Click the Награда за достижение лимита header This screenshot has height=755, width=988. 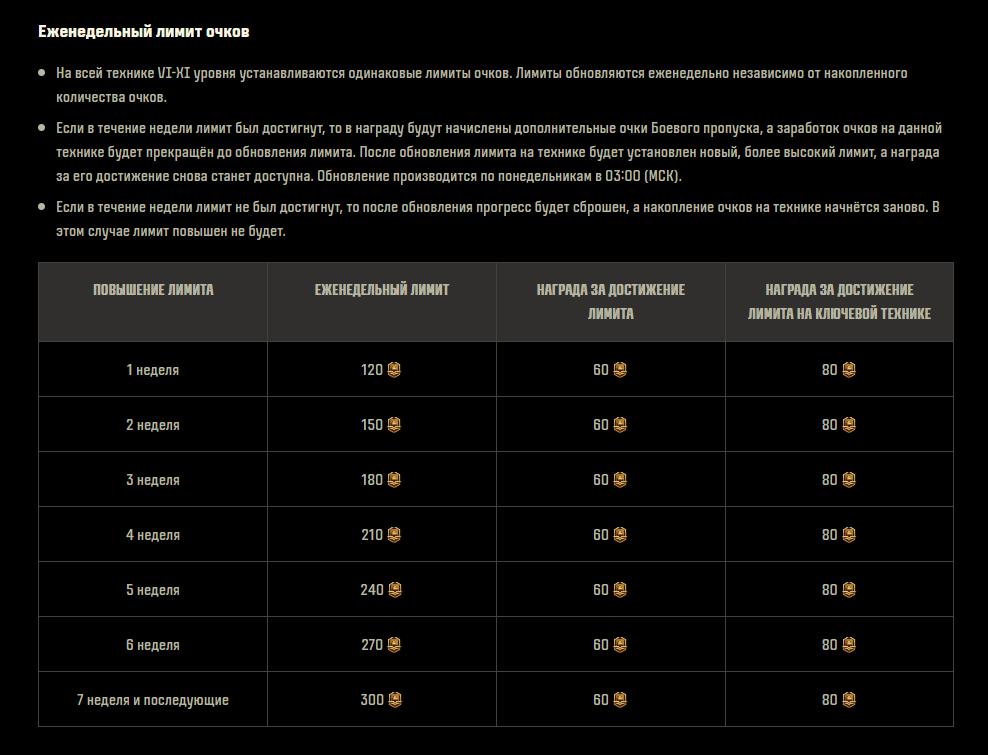[x=611, y=302]
